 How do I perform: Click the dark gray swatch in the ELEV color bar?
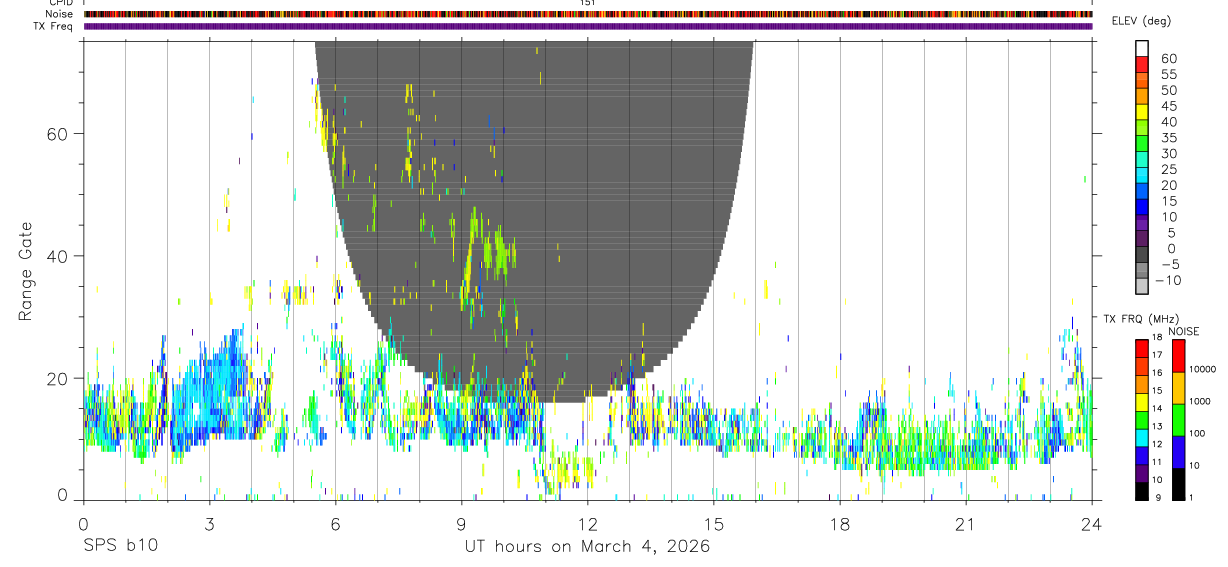(x=1142, y=254)
